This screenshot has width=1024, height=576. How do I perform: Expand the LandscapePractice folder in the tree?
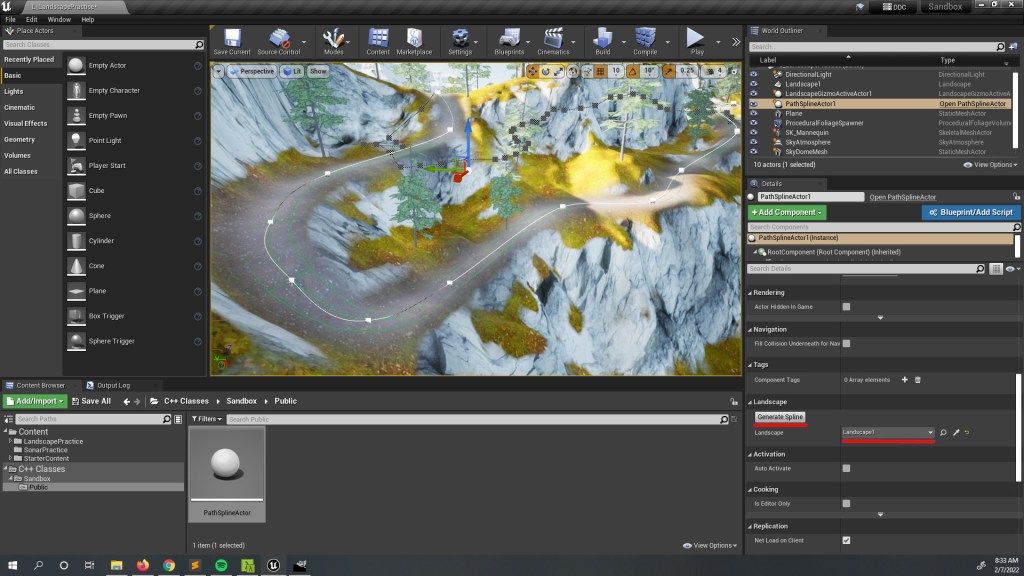11,441
